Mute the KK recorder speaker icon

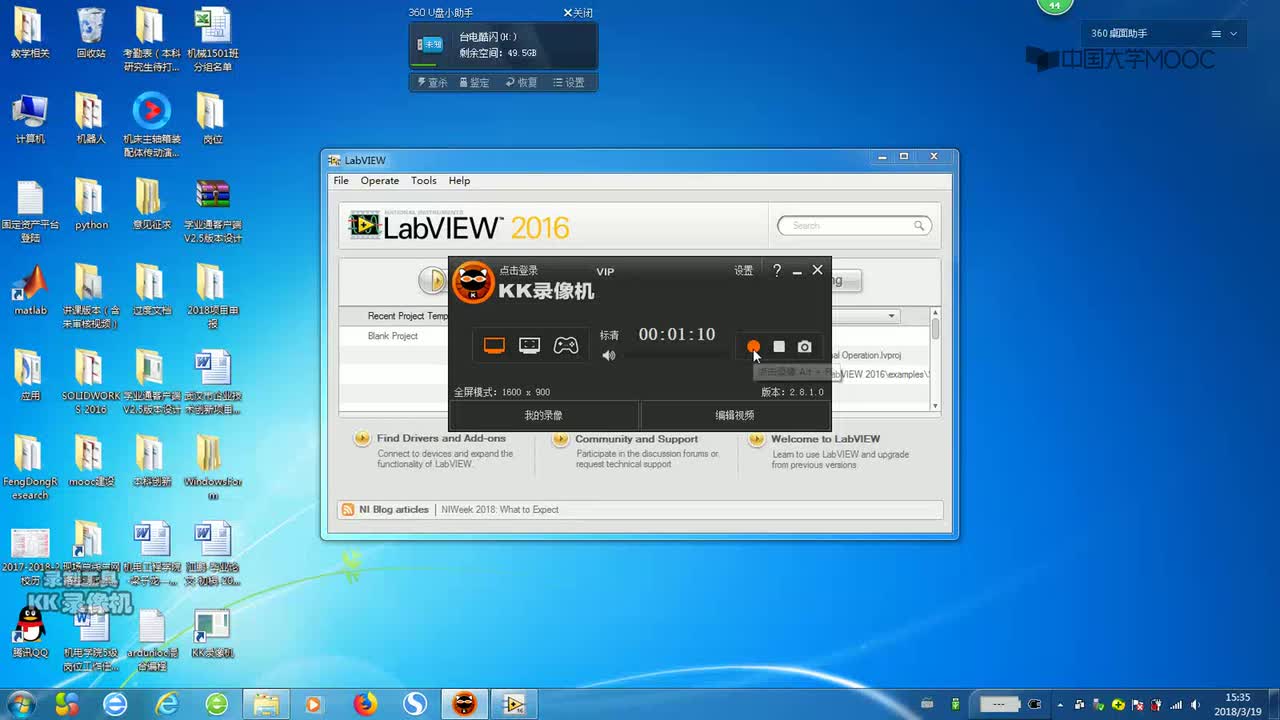[x=608, y=355]
